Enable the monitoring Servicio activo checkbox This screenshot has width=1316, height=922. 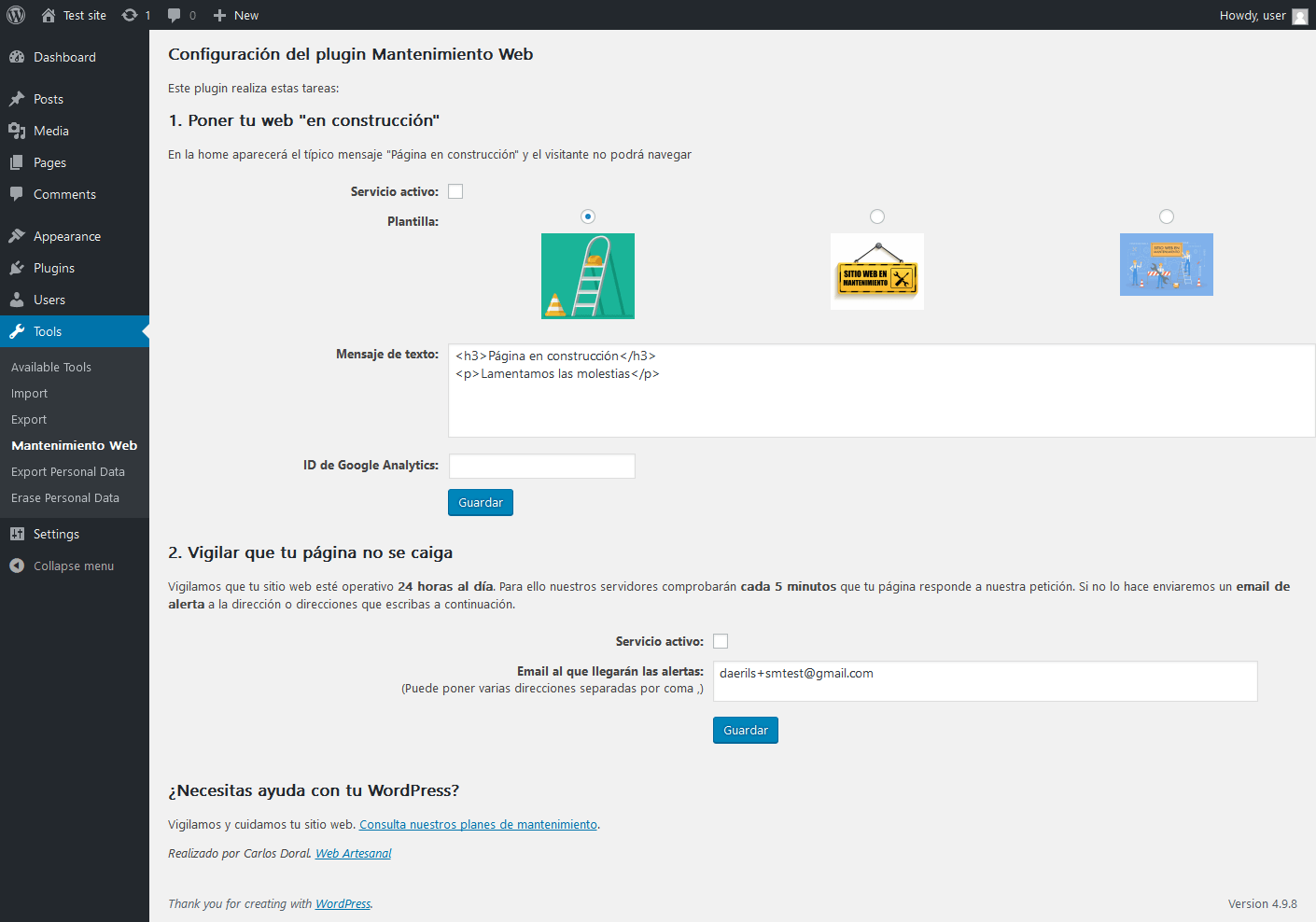point(721,641)
